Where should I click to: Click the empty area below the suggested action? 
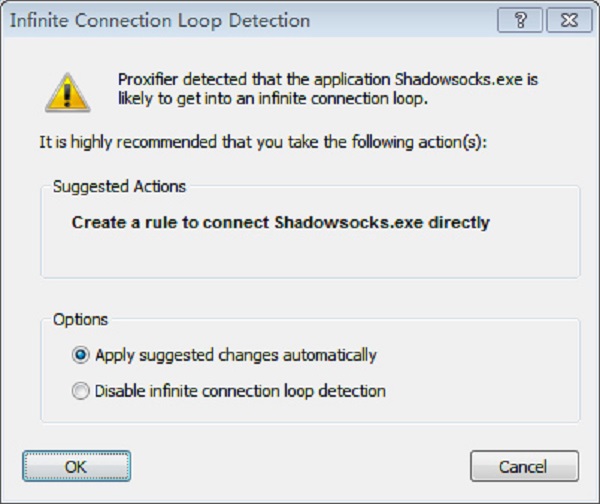pos(310,255)
